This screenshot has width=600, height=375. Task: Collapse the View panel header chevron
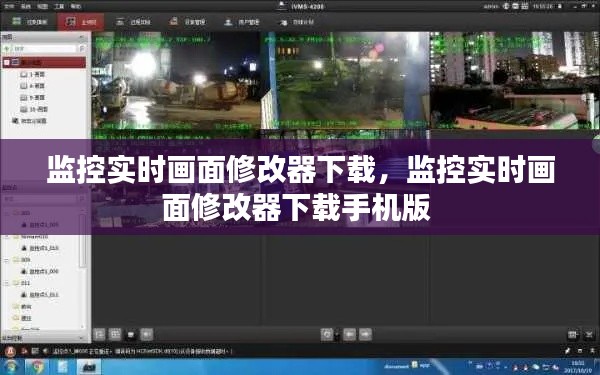(x=82, y=37)
